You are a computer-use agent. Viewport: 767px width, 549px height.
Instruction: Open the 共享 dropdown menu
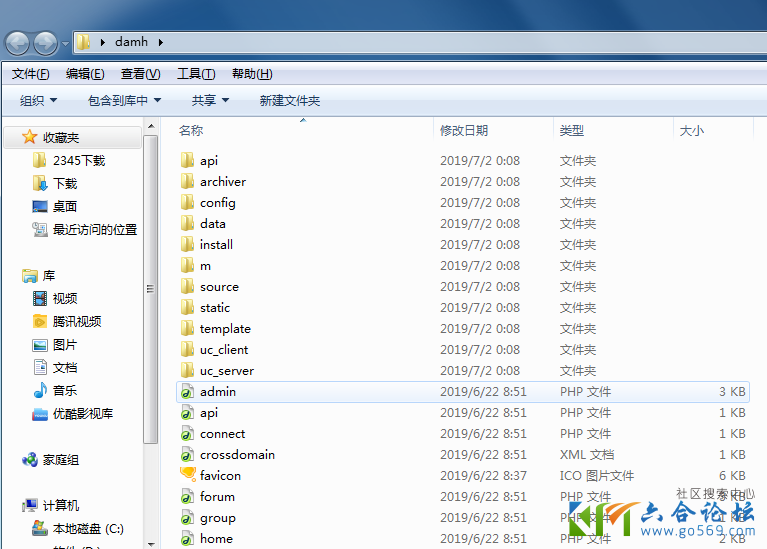[210, 100]
